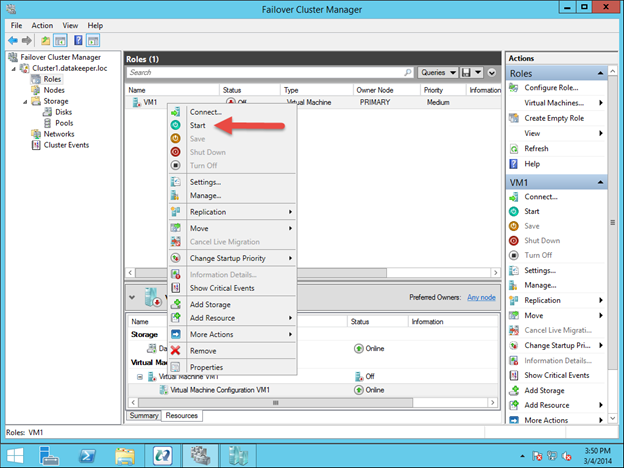This screenshot has height=468, width=624.
Task: Open the Action menu in menu bar
Action: [x=42, y=25]
